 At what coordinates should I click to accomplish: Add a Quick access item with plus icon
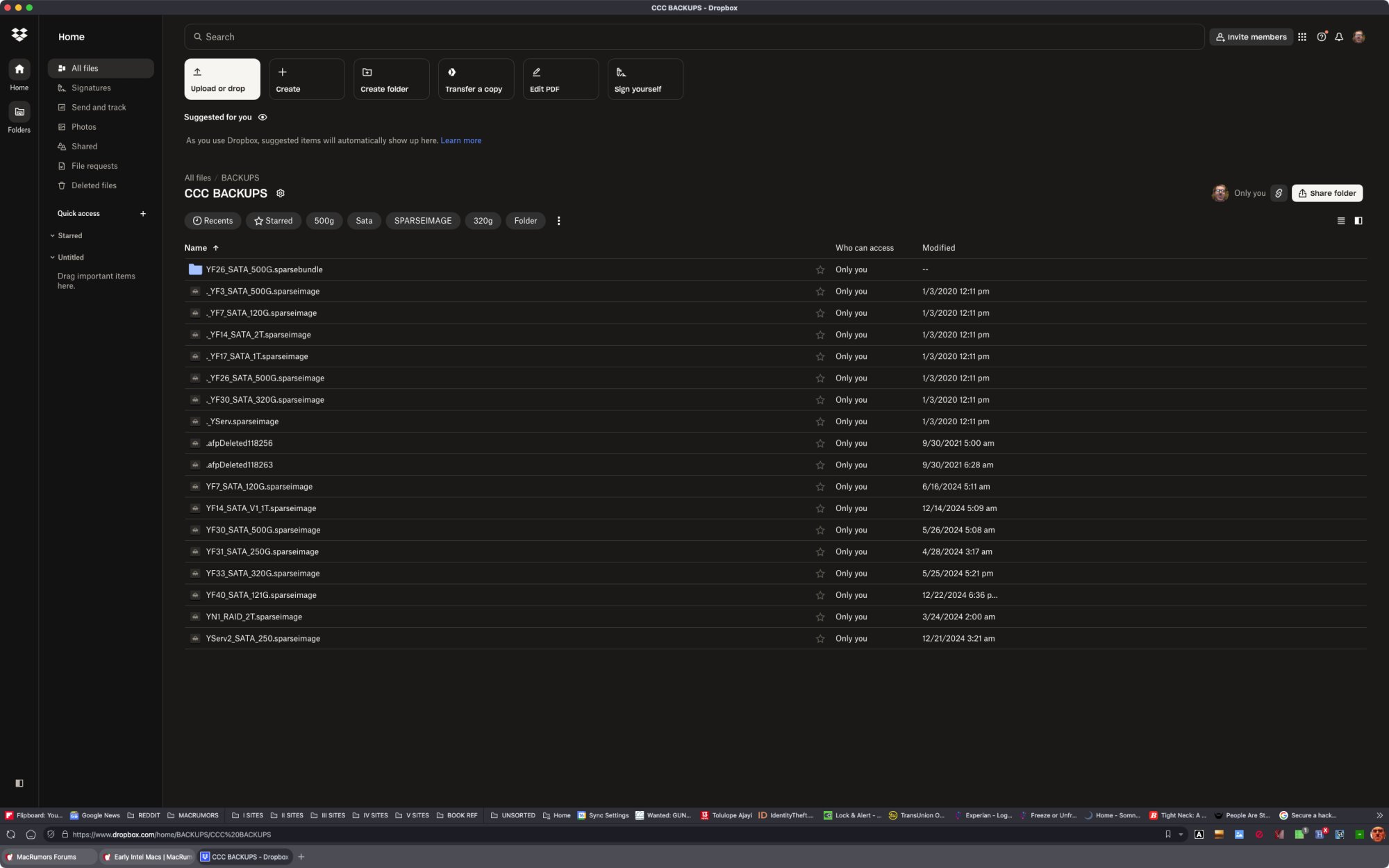pos(143,213)
